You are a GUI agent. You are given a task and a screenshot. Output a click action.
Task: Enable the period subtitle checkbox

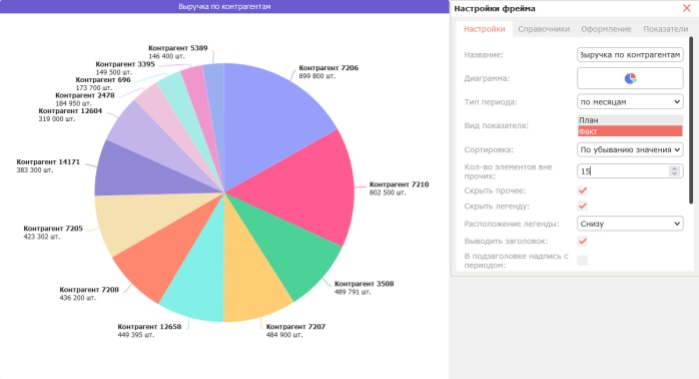tap(582, 260)
